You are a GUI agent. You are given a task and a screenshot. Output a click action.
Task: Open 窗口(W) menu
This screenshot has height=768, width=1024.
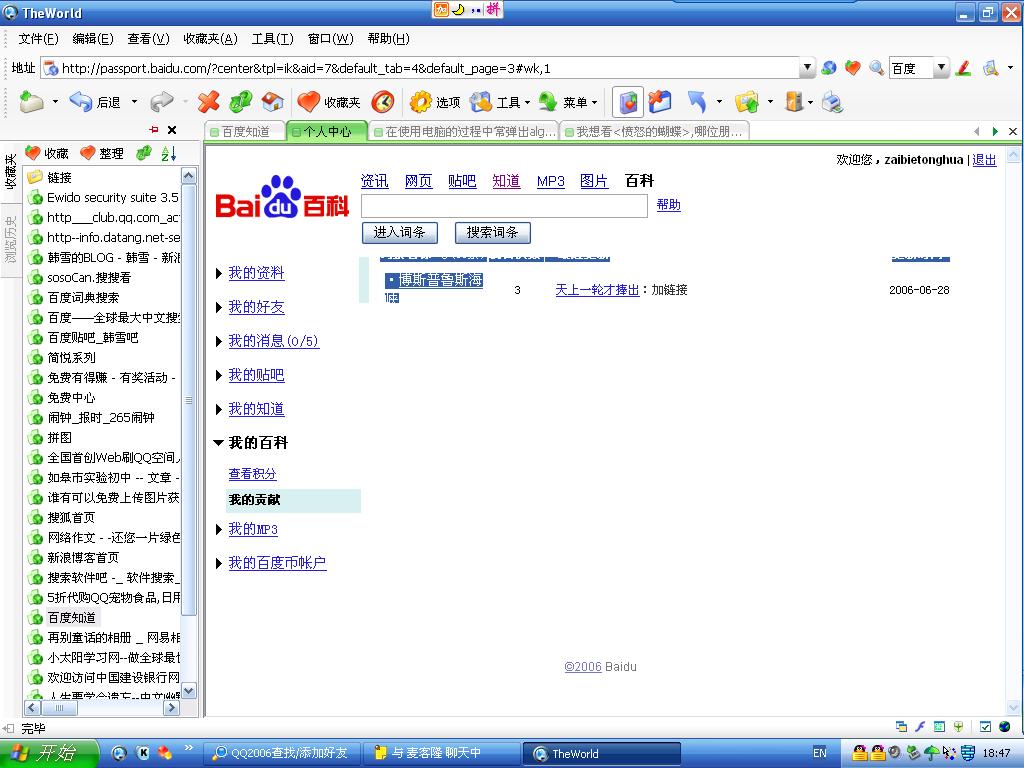(x=330, y=39)
